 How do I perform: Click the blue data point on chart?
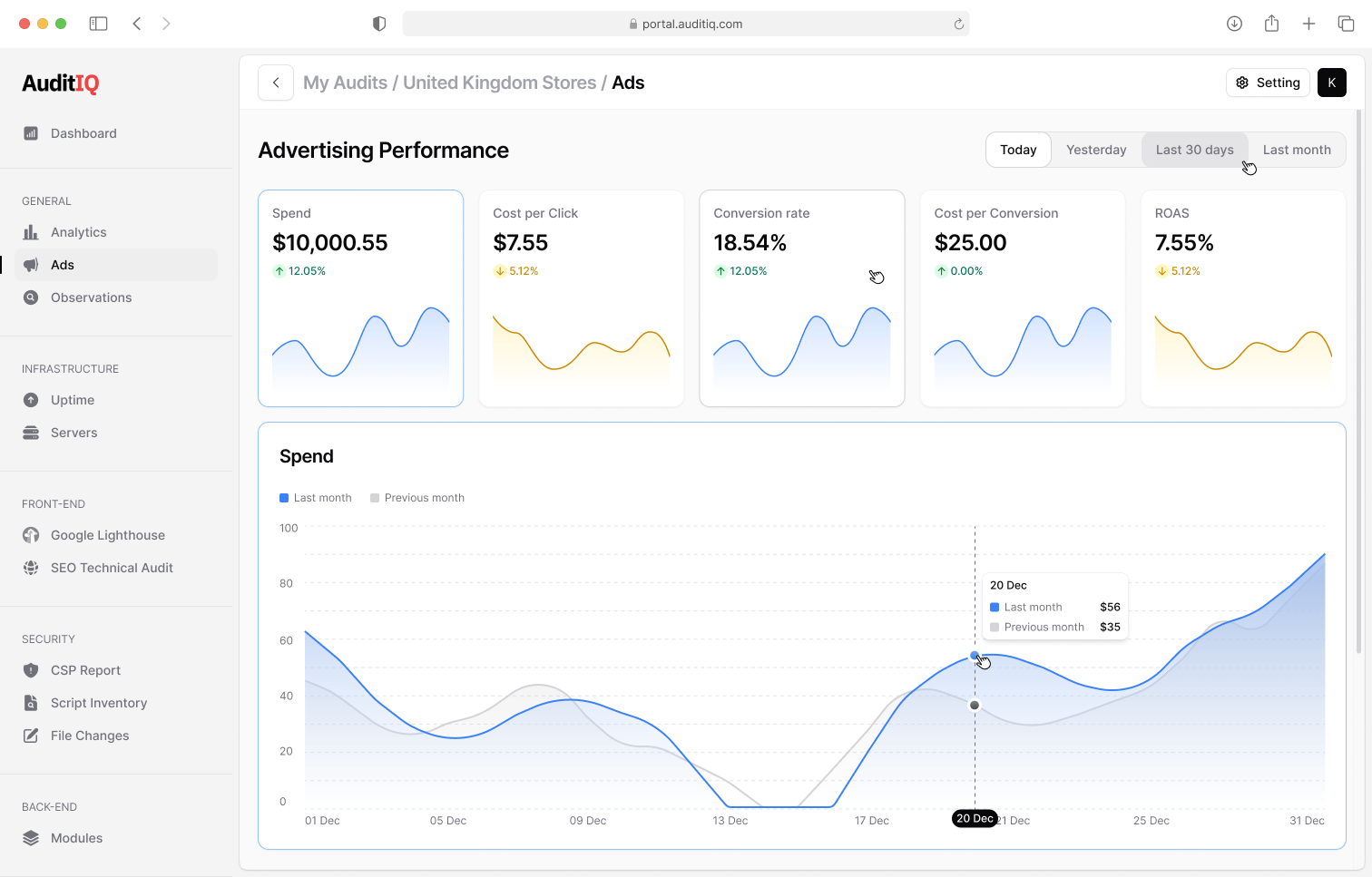pyautogui.click(x=975, y=655)
